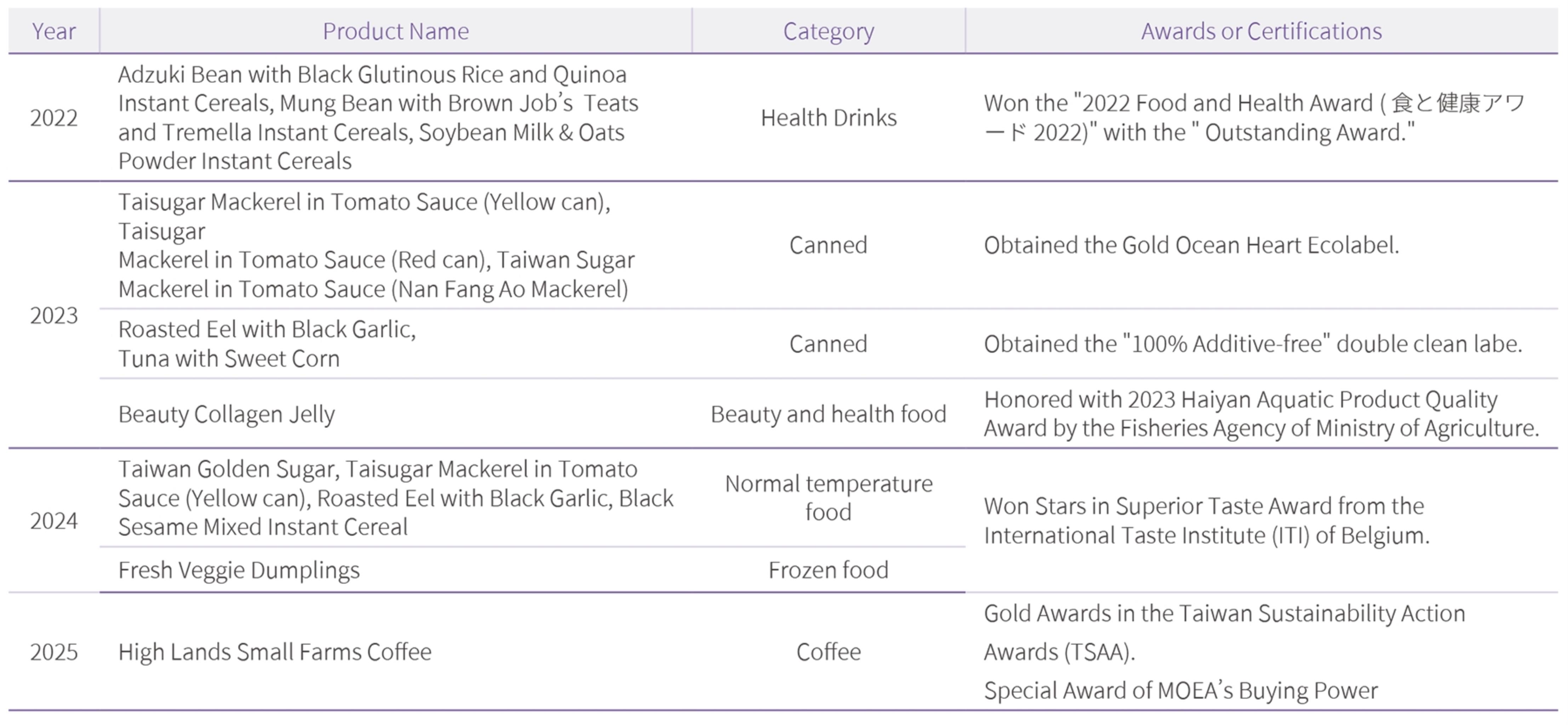Select the Frozen food category cell
1568x725 pixels.
[829, 570]
